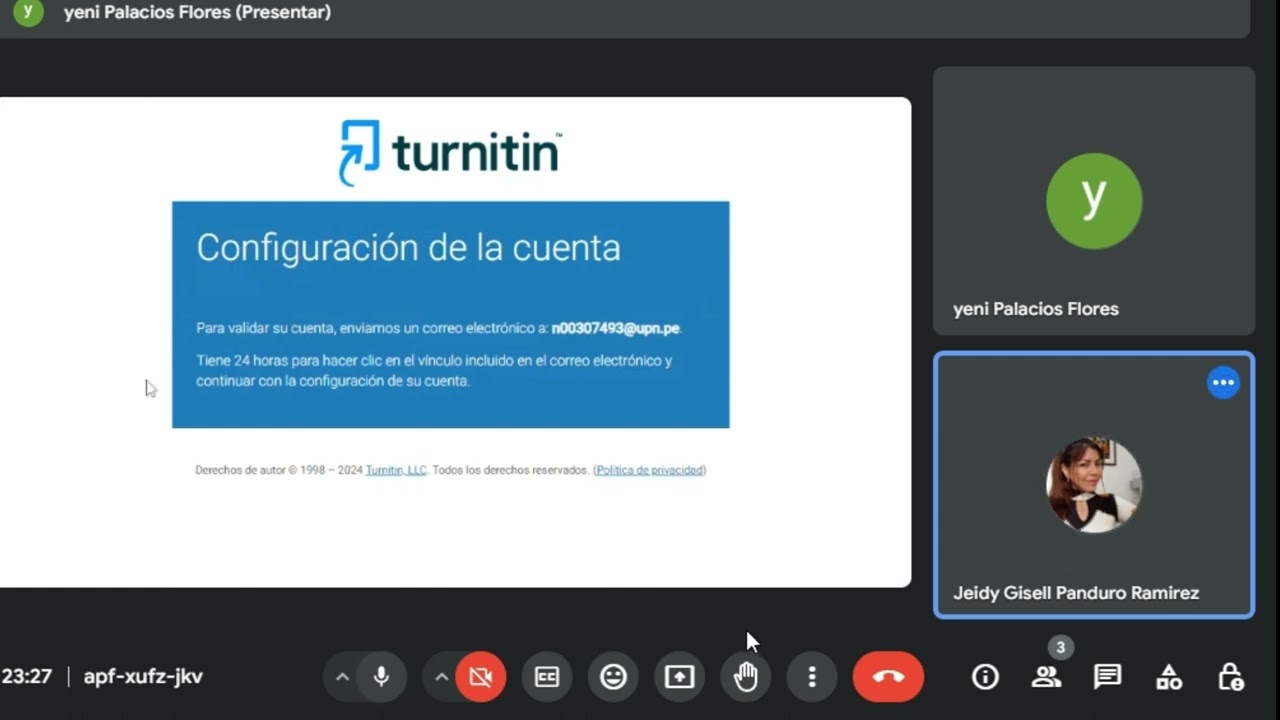The height and width of the screenshot is (720, 1280).
Task: Click the present screen button
Action: coord(680,677)
